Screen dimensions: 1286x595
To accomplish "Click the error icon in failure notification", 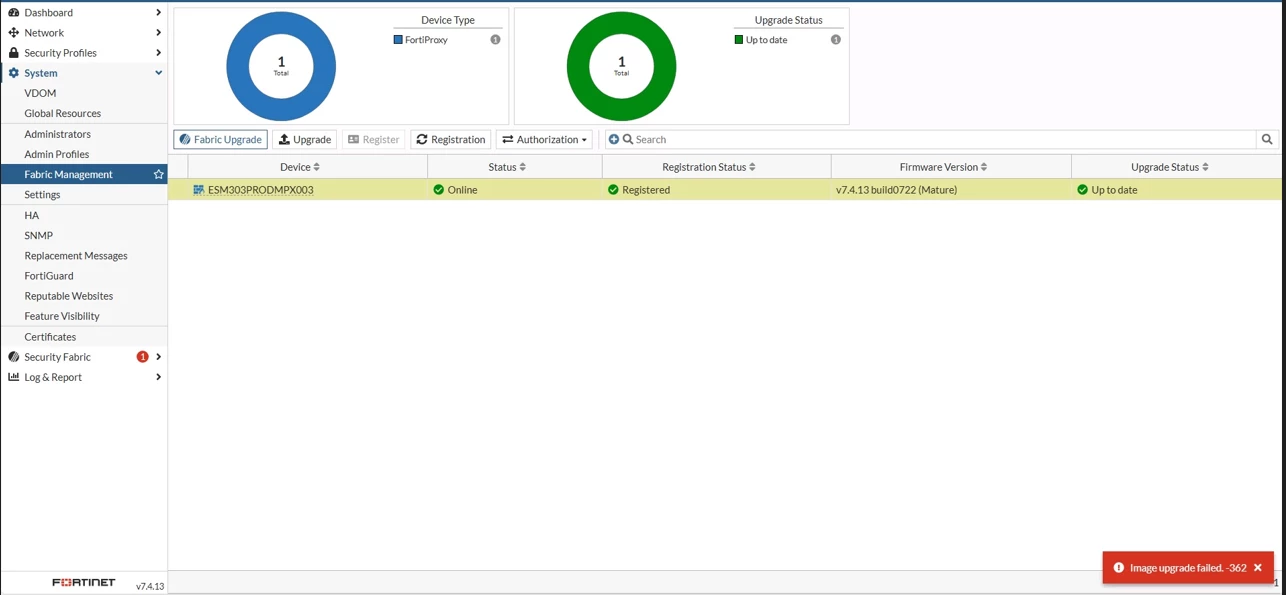I will tap(1119, 568).
